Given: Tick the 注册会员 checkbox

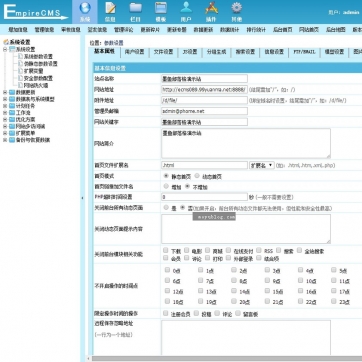Looking at the screenshot, I should point(166,313).
